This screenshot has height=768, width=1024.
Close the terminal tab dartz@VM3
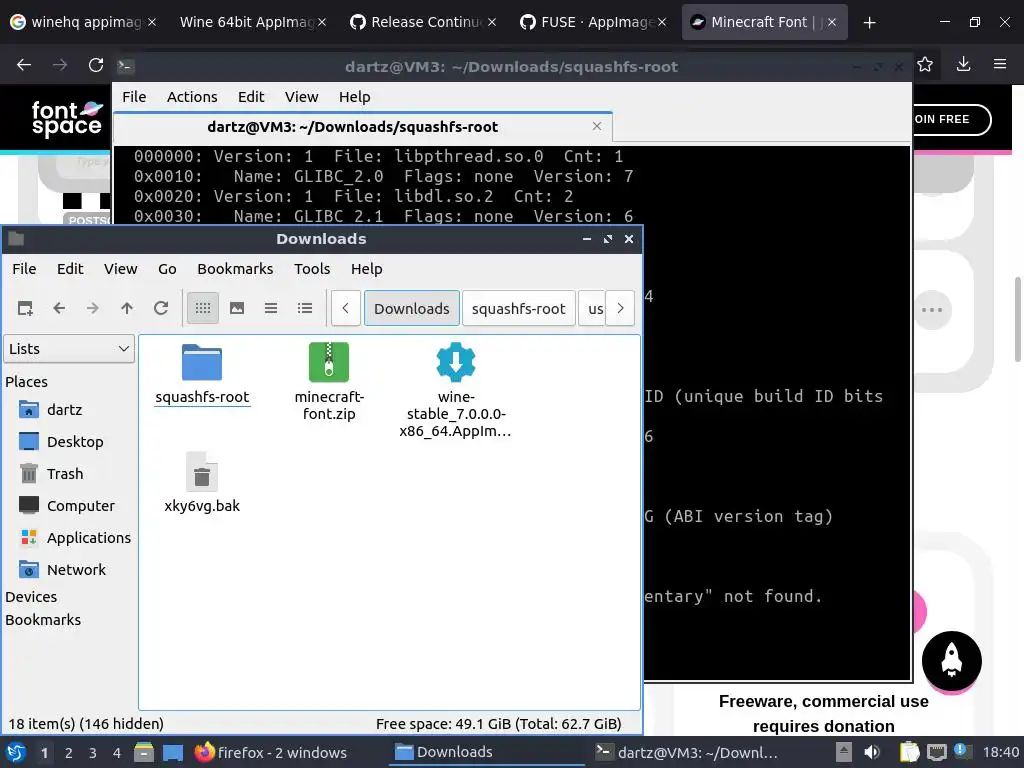597,126
